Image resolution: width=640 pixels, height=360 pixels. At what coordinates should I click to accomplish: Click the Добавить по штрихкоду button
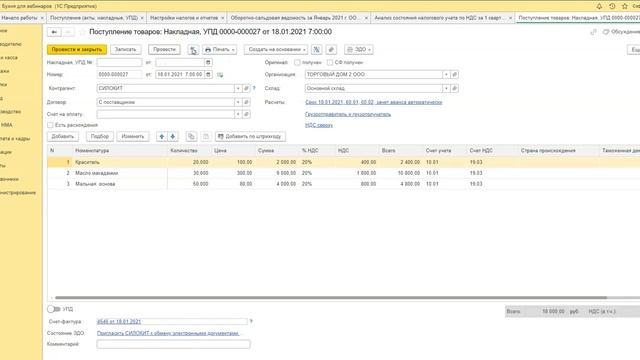tap(250, 136)
